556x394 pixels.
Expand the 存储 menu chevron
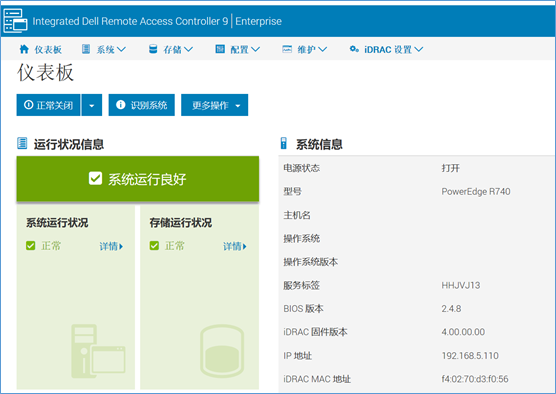tap(188, 49)
